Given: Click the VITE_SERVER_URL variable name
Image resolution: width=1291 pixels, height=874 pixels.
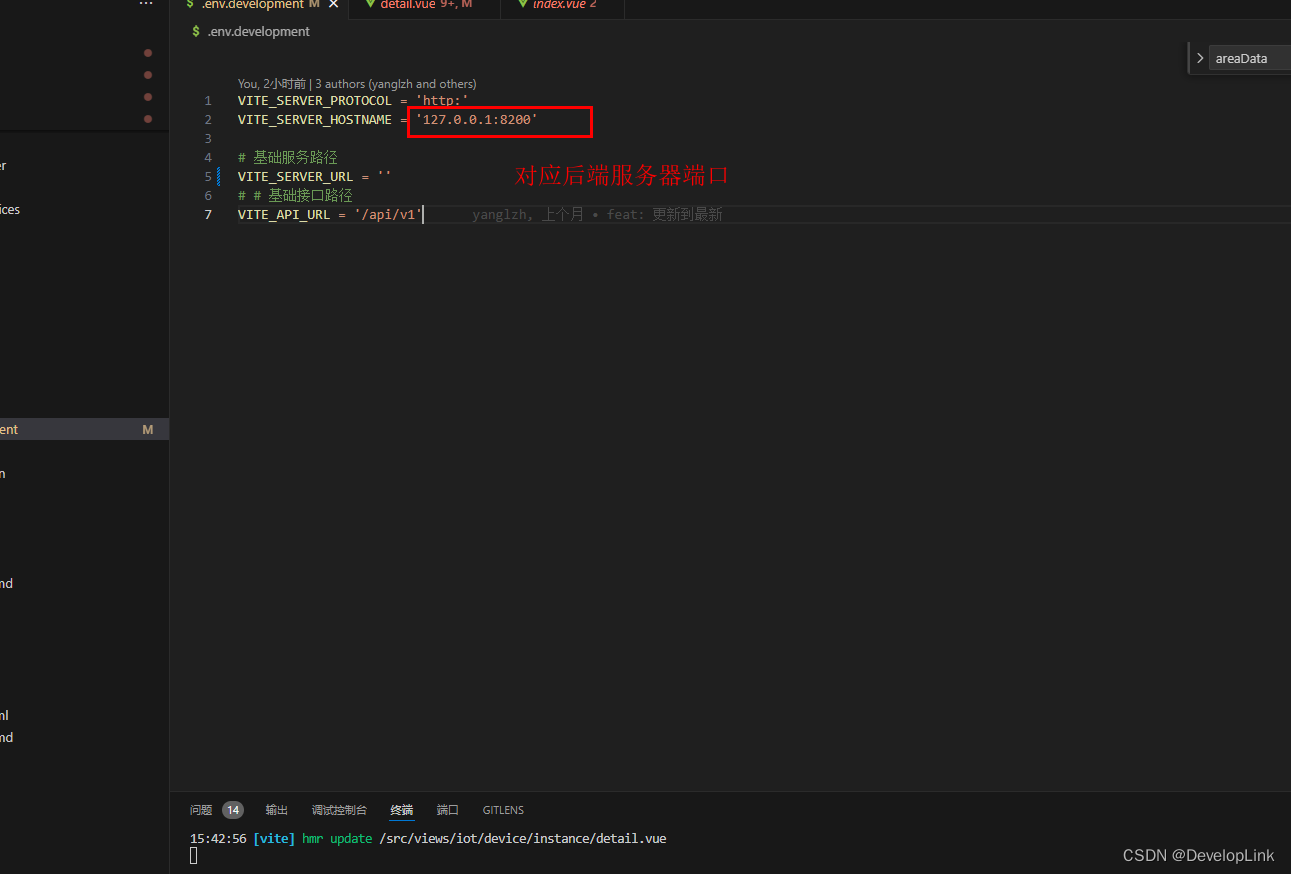Looking at the screenshot, I should (x=296, y=177).
